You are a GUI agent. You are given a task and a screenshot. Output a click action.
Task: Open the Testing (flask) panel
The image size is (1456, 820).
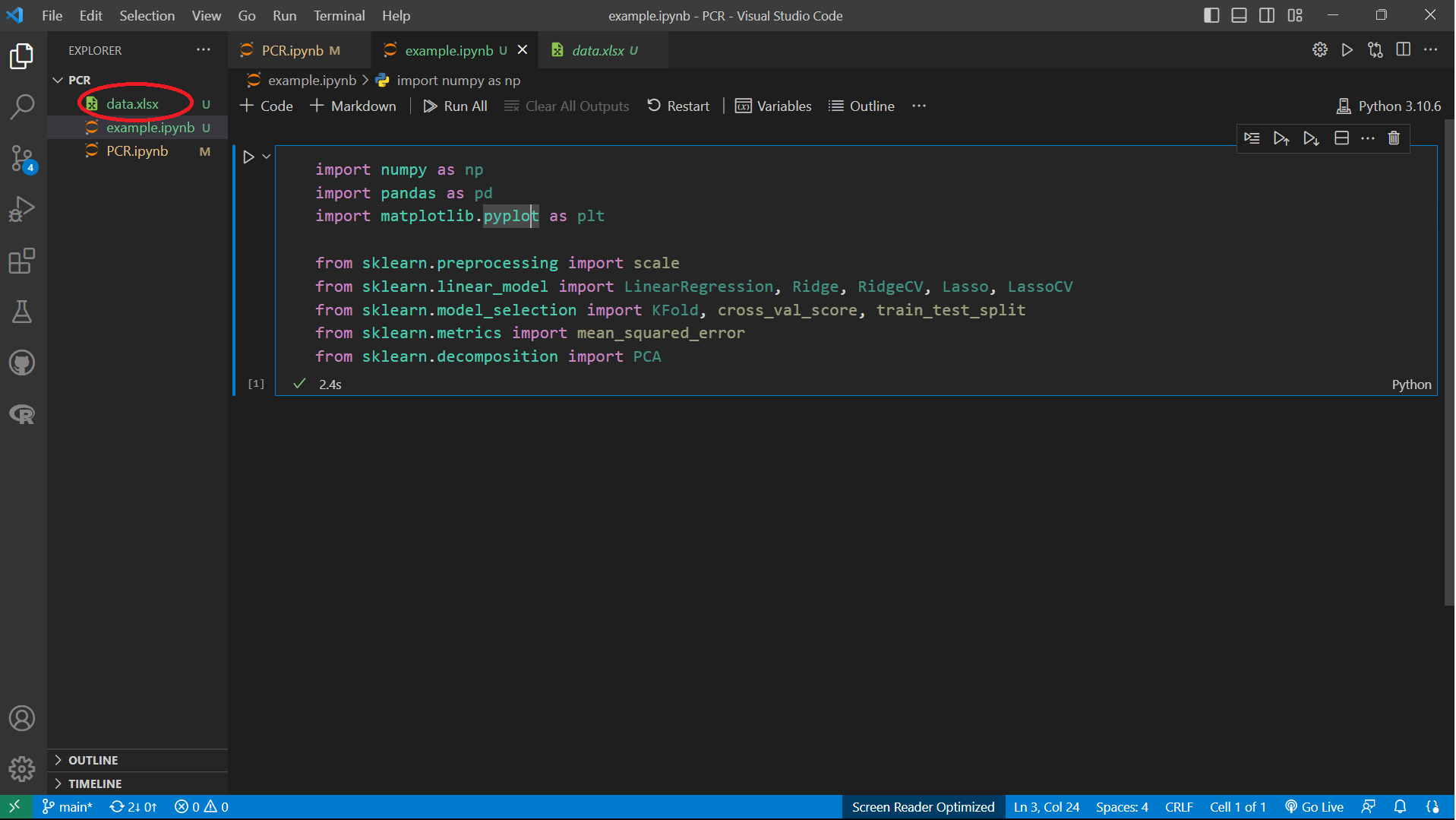(21, 312)
